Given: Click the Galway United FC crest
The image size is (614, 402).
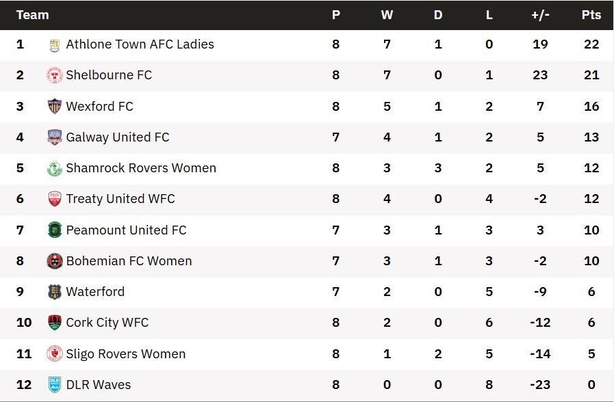Looking at the screenshot, I should pos(54,138).
